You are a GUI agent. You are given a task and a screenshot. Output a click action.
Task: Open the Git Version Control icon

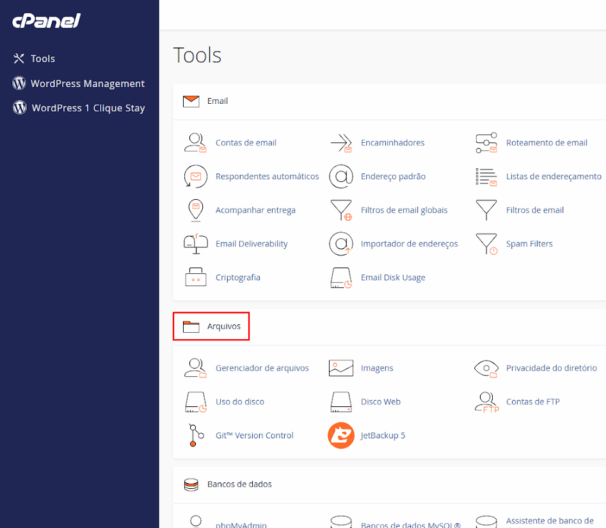pos(195,435)
